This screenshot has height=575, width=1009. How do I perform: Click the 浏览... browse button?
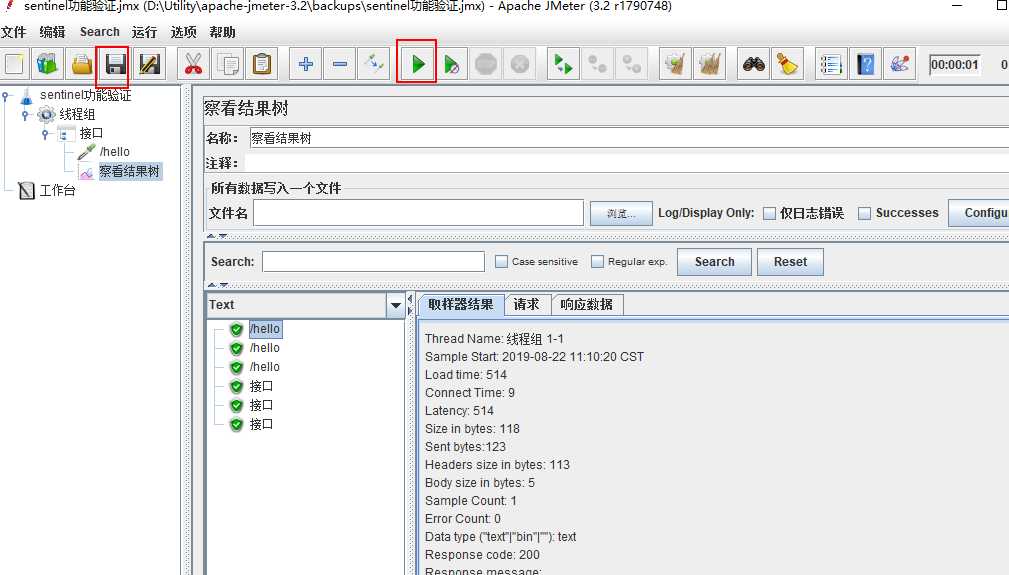621,214
